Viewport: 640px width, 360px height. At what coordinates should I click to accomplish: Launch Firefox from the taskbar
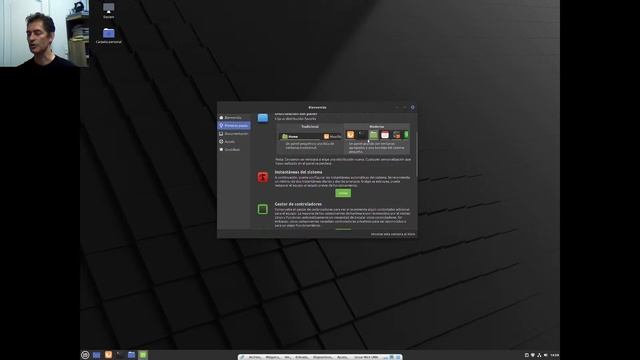coord(108,355)
